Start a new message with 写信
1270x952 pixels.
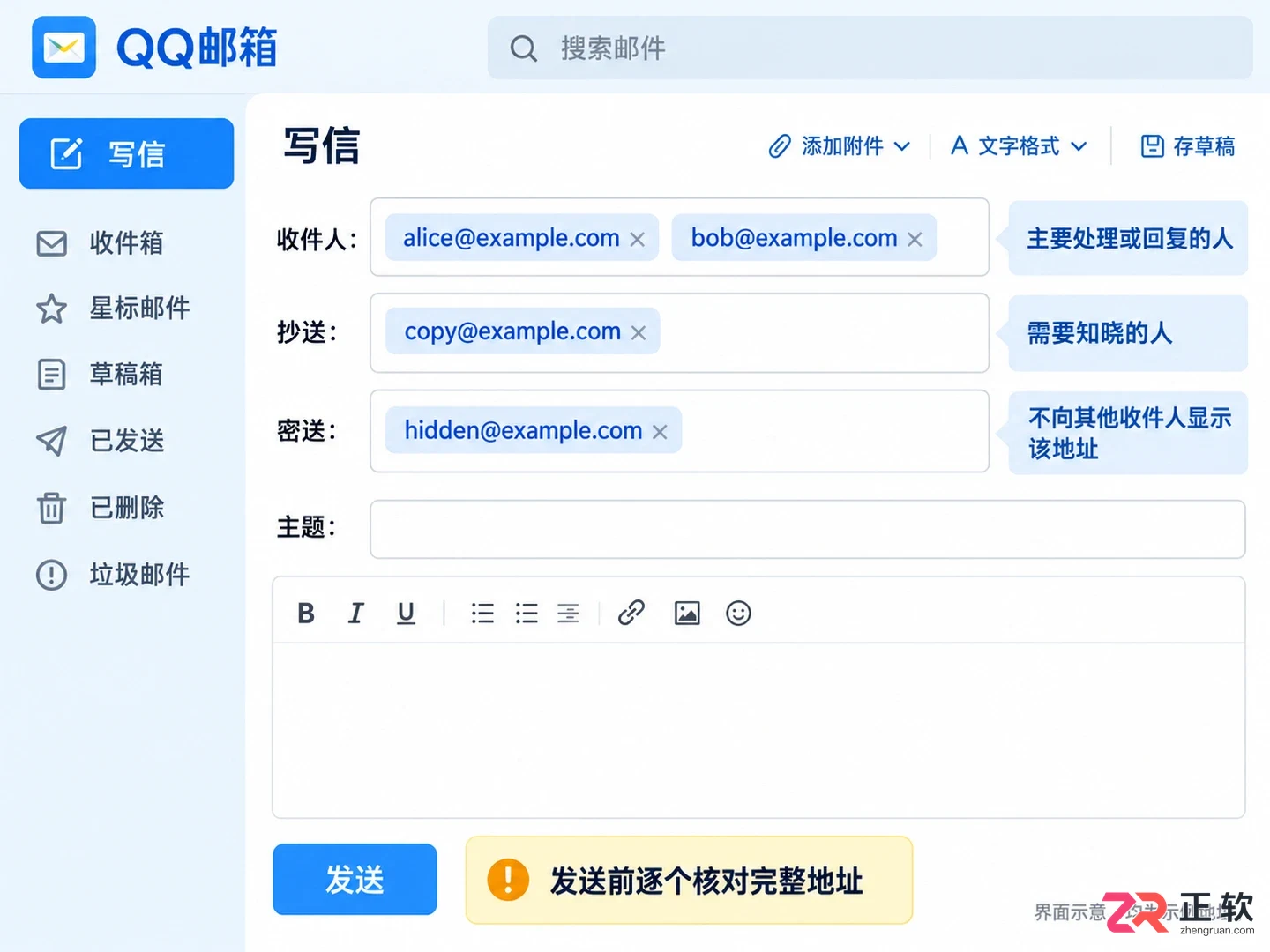coord(126,153)
